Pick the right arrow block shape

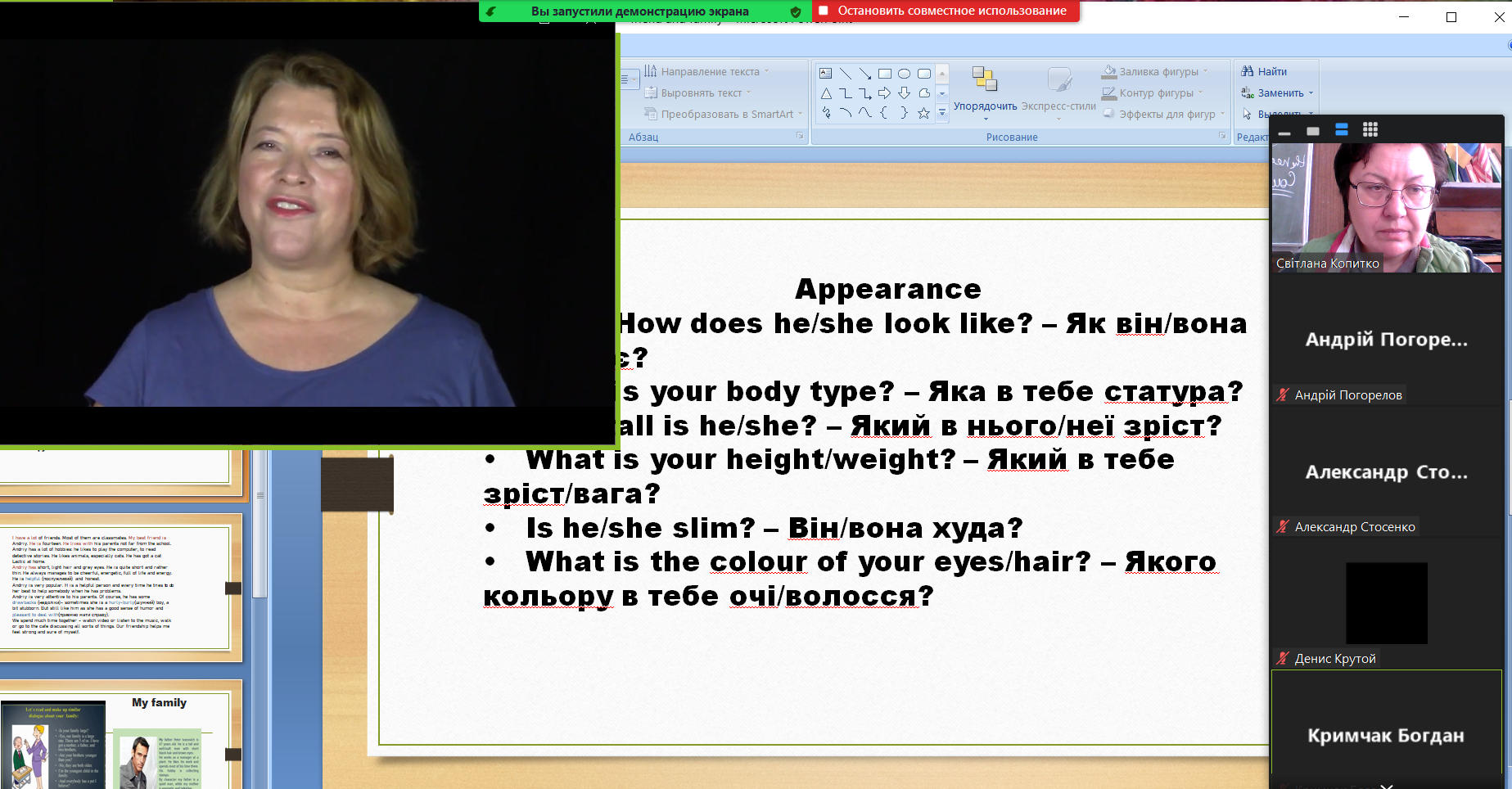tap(885, 93)
